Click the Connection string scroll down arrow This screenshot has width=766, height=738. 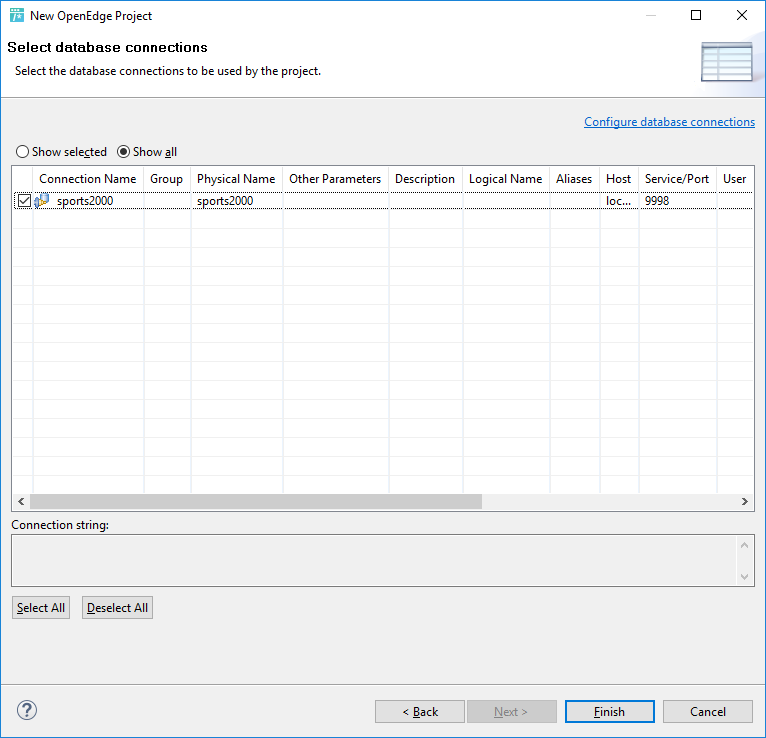[x=745, y=577]
